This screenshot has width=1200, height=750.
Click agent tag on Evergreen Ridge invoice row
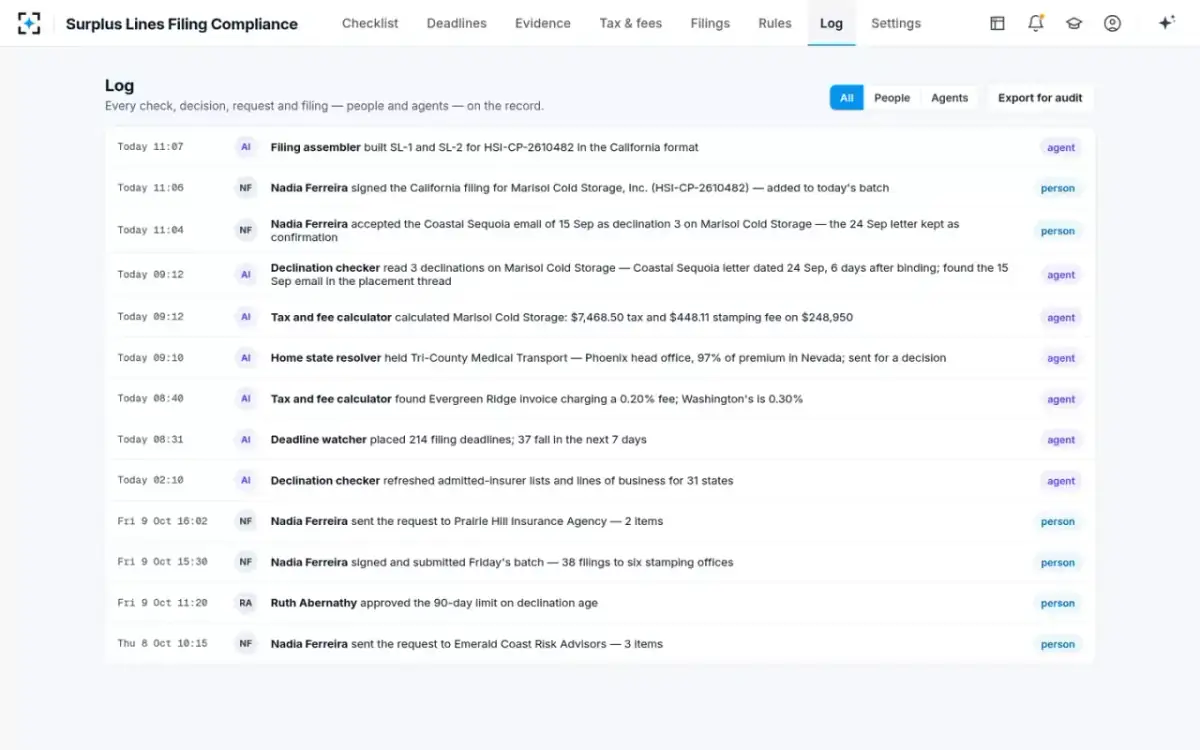(1061, 399)
